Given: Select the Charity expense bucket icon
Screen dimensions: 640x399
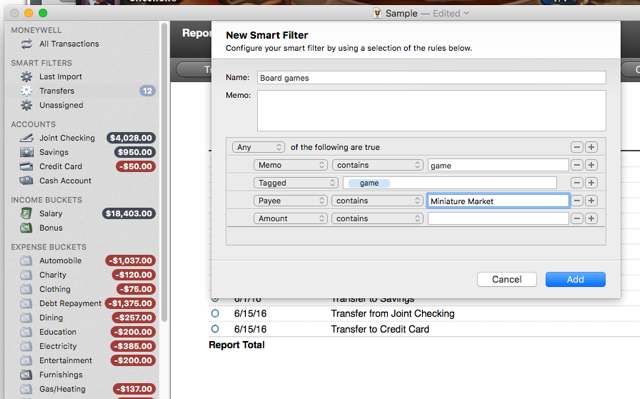Looking at the screenshot, I should click(26, 275).
